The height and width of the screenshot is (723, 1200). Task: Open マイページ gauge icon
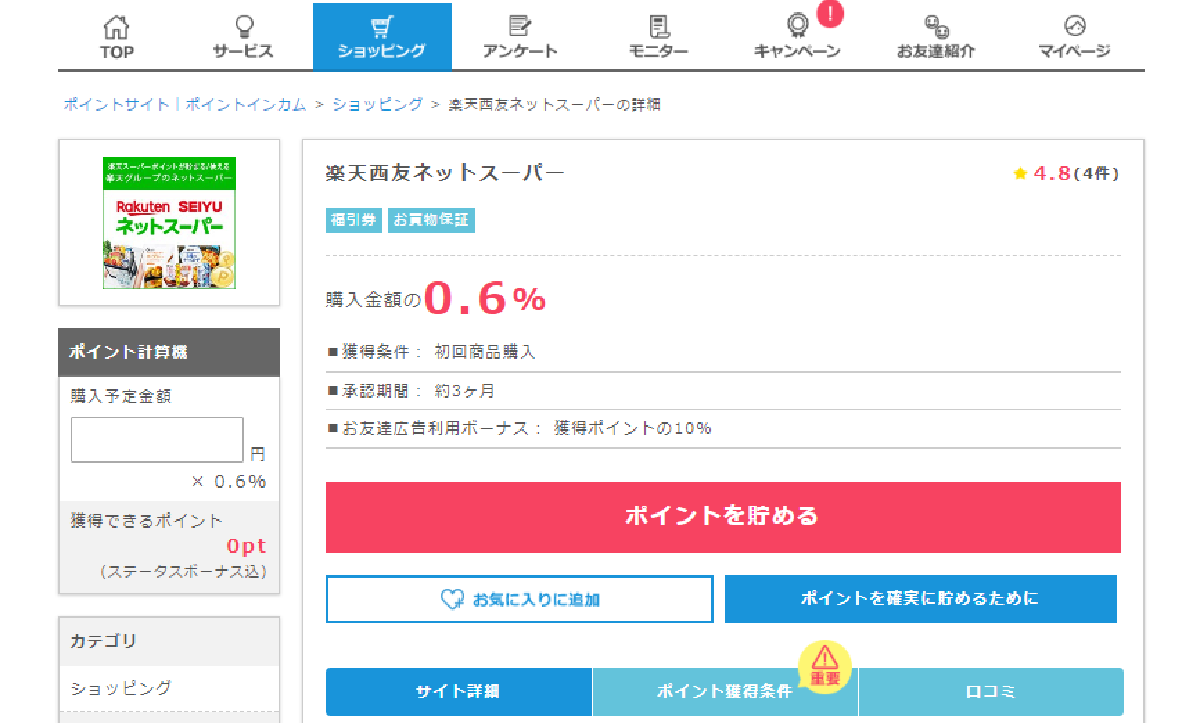(1074, 26)
